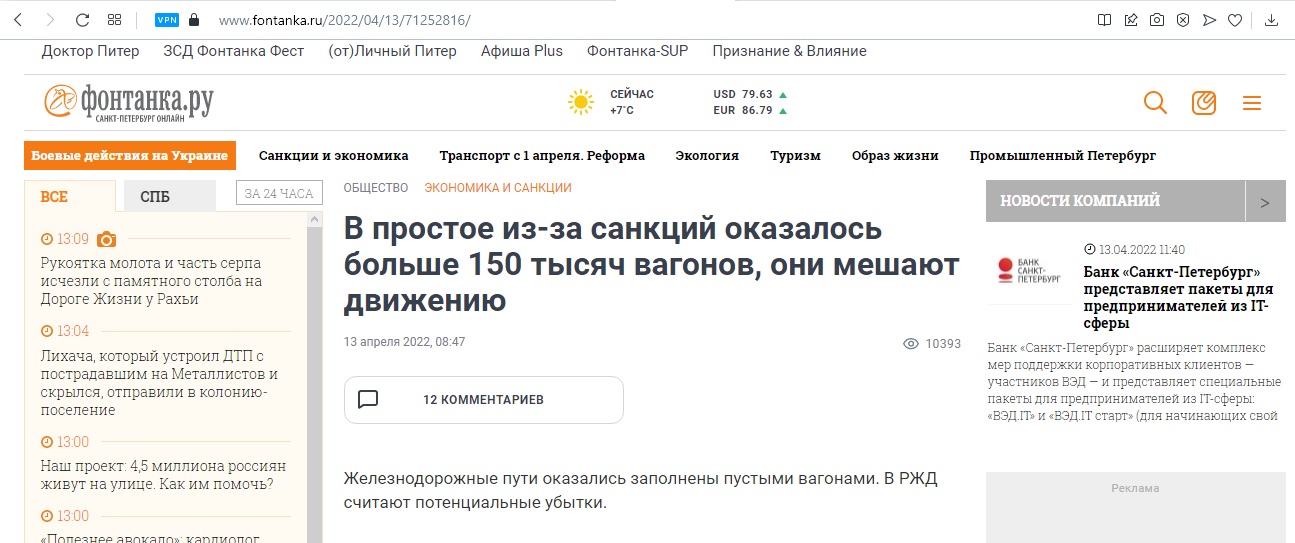Open the Fontanka site search icon

(x=1155, y=103)
